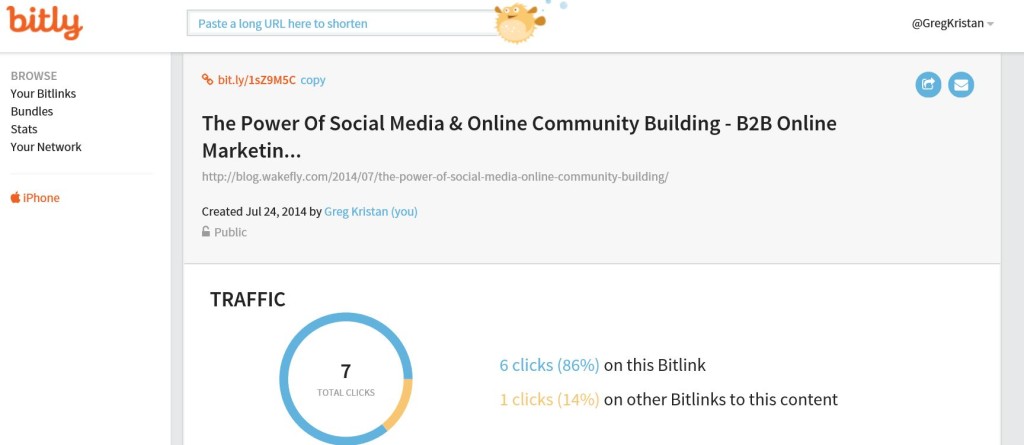Image resolution: width=1024 pixels, height=445 pixels.
Task: Open Your Bitlinks in sidebar
Action: point(43,93)
